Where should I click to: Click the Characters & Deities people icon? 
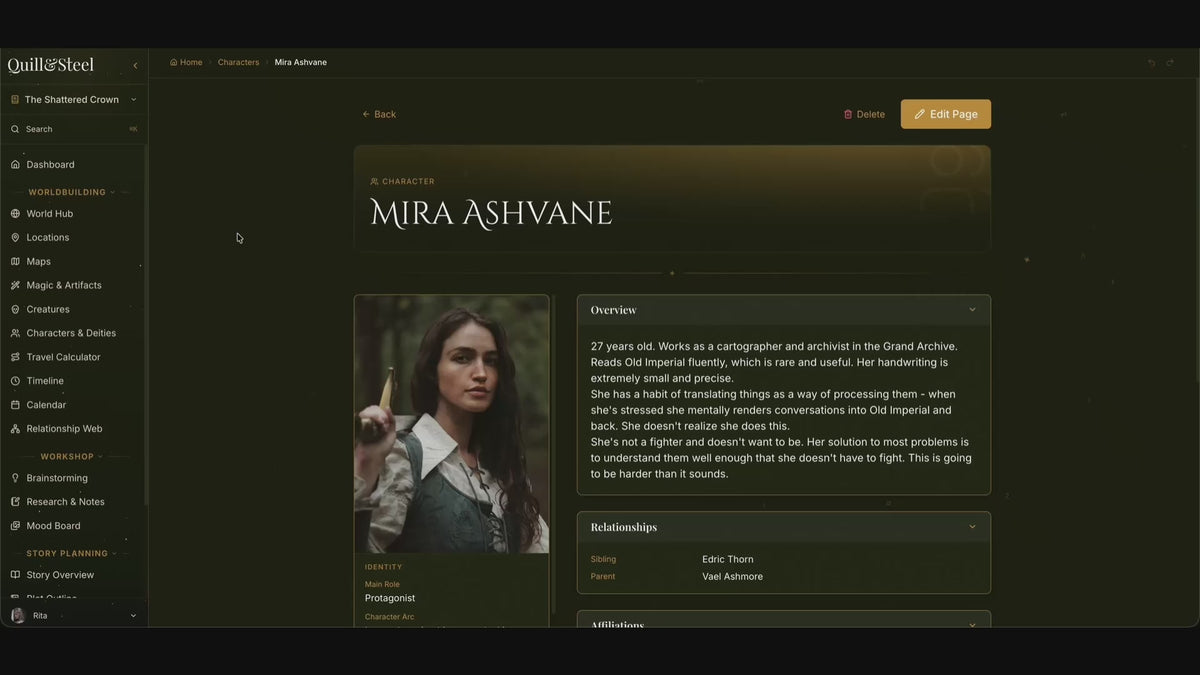click(15, 334)
